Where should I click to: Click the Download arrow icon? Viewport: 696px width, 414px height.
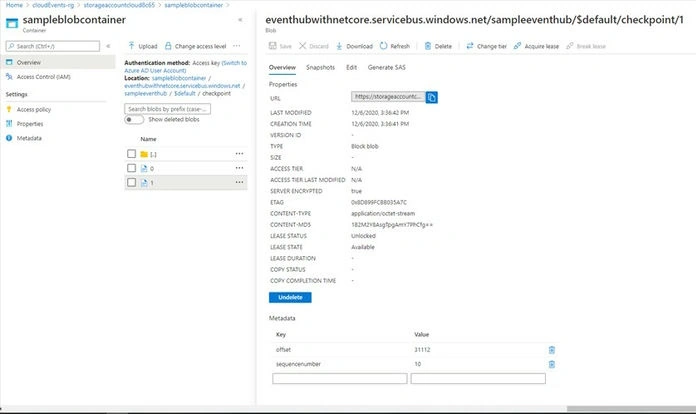point(339,46)
